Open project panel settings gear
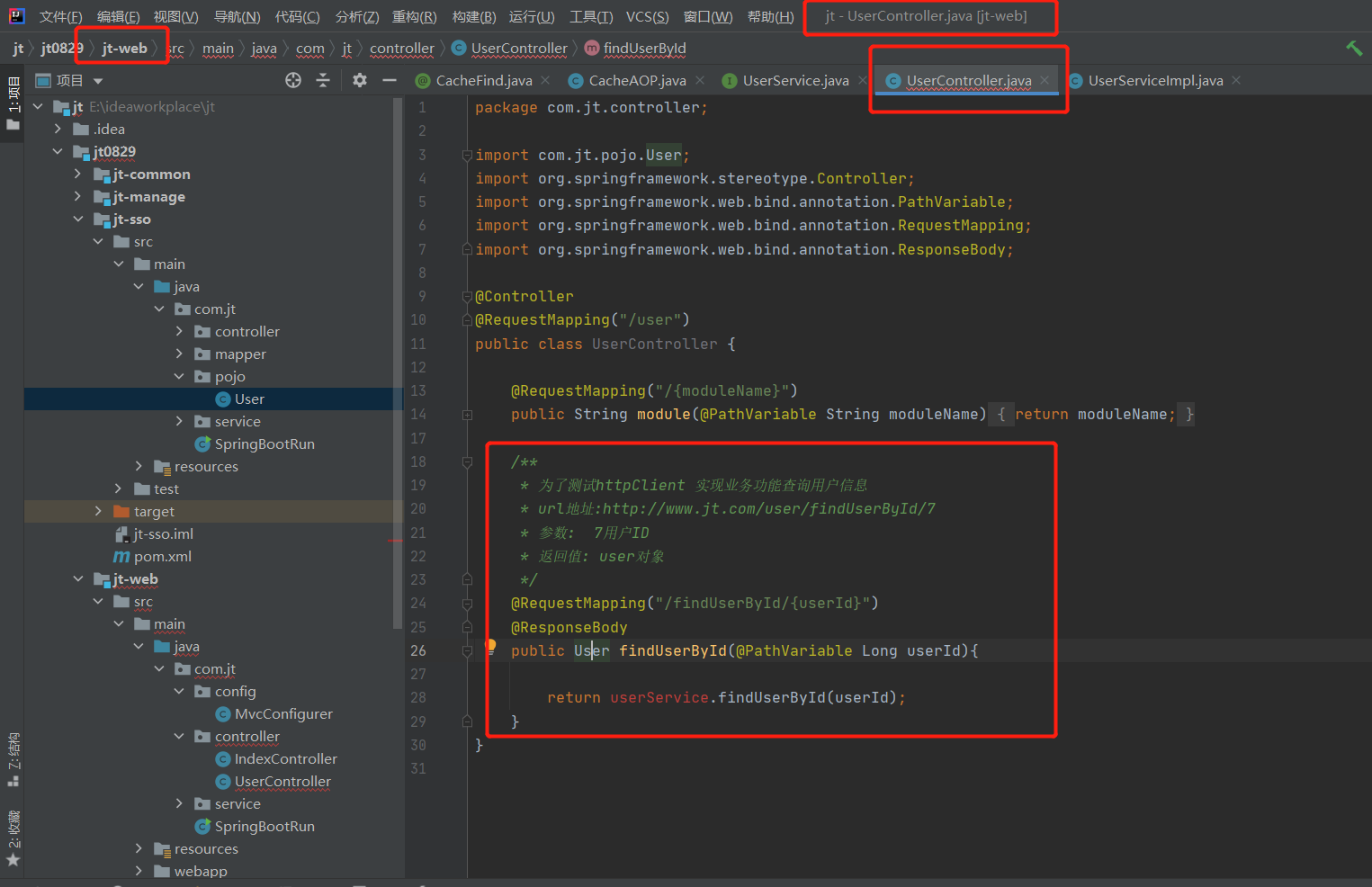The image size is (1372, 887). (360, 80)
